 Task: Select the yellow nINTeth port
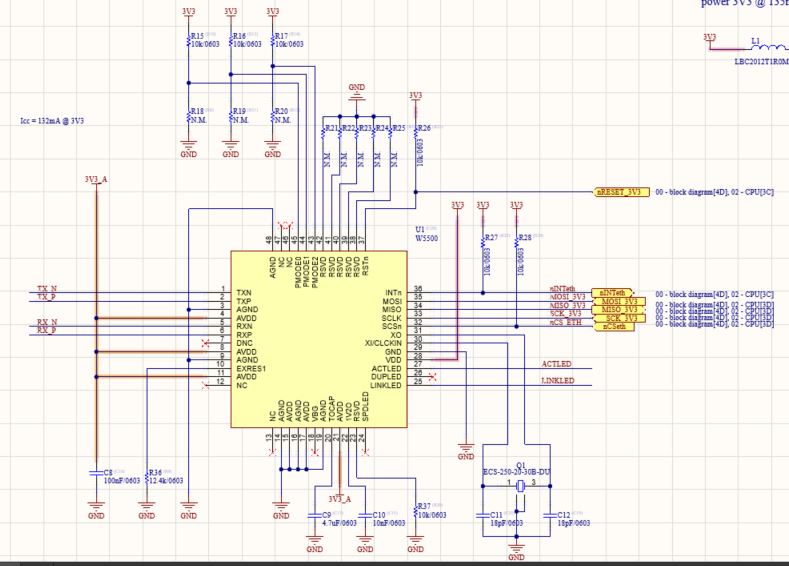pos(612,292)
